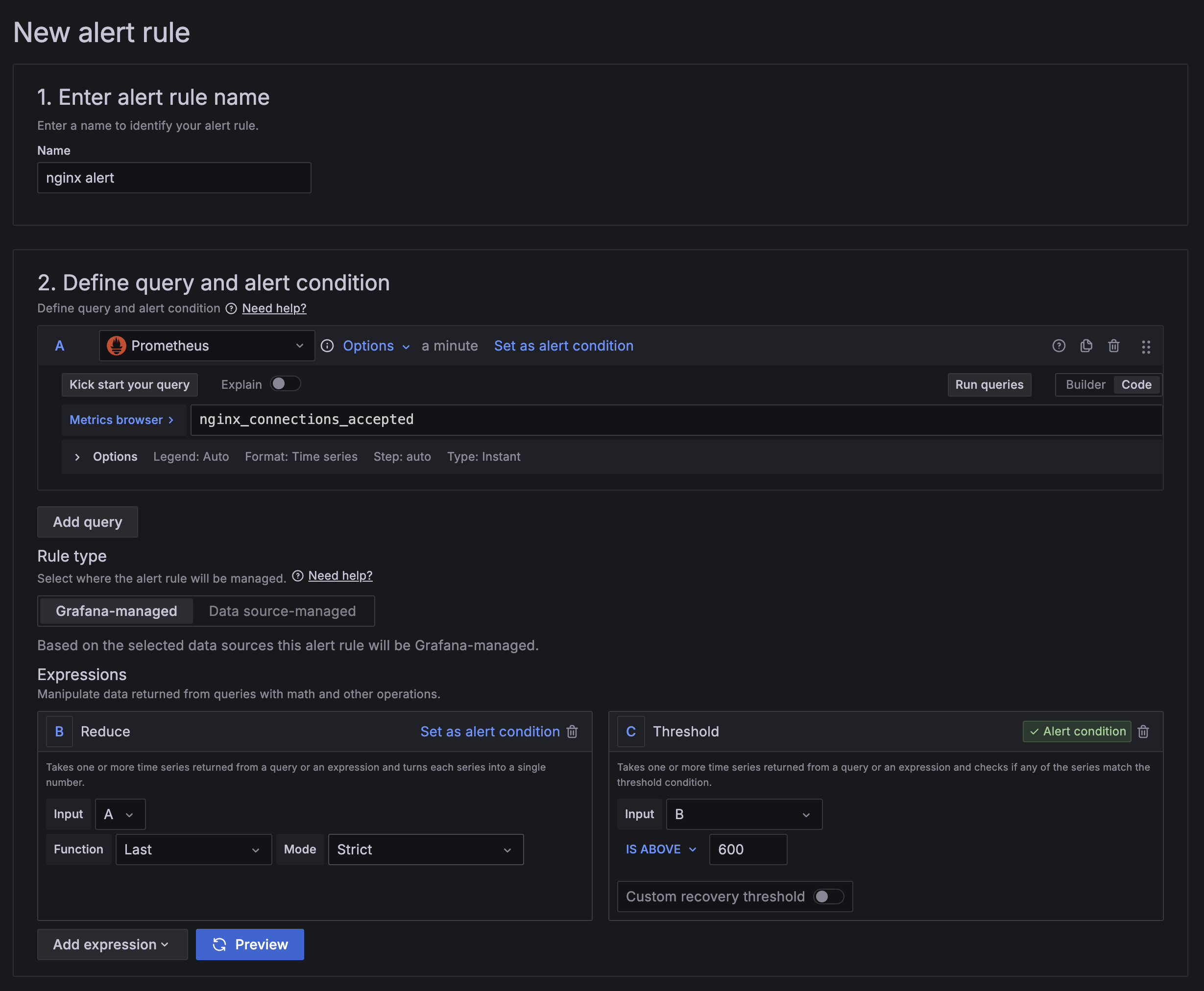Duplicate query A with copy icon
The width and height of the screenshot is (1204, 991).
point(1086,346)
